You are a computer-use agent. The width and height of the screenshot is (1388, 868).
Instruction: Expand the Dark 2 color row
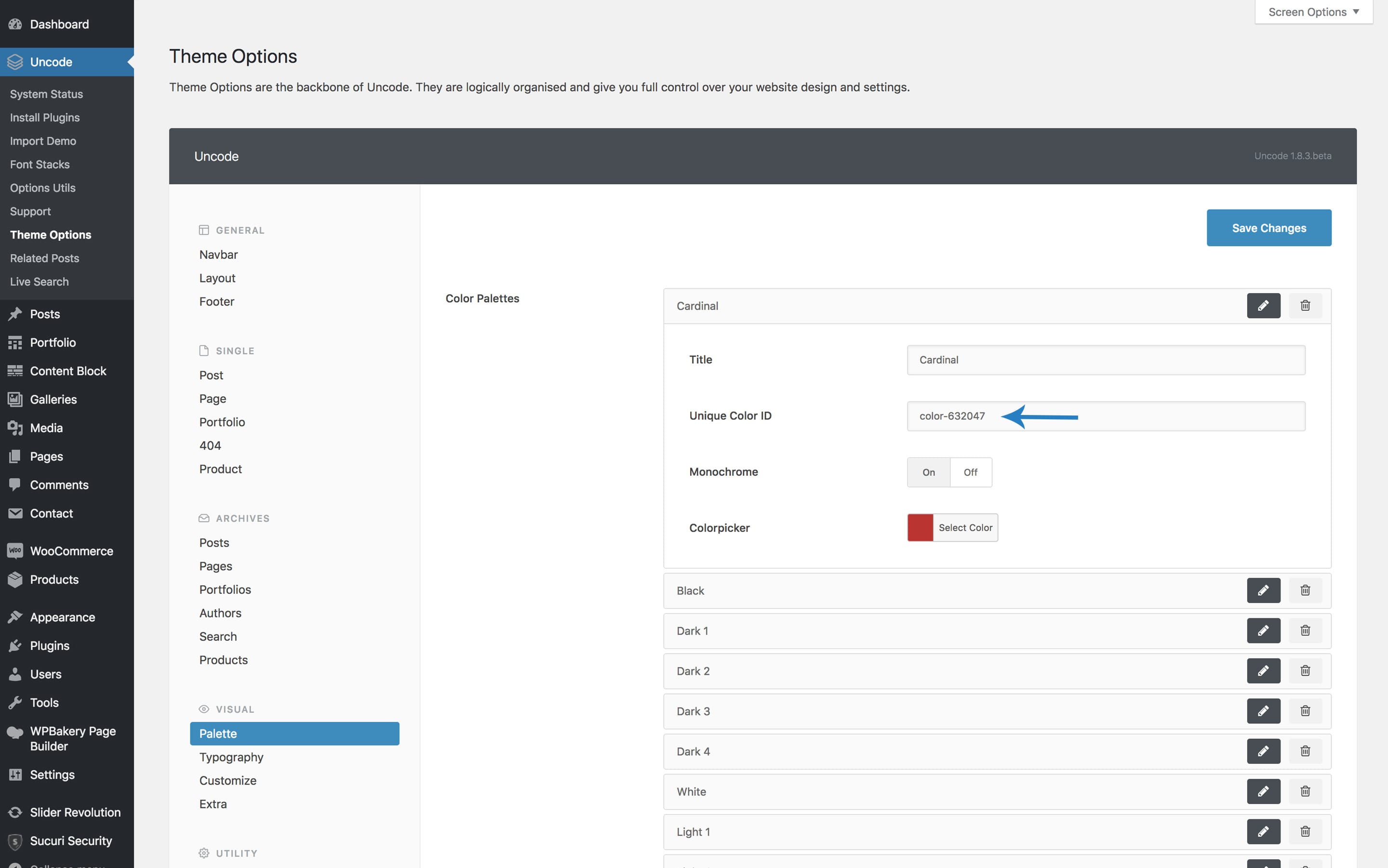pos(997,671)
